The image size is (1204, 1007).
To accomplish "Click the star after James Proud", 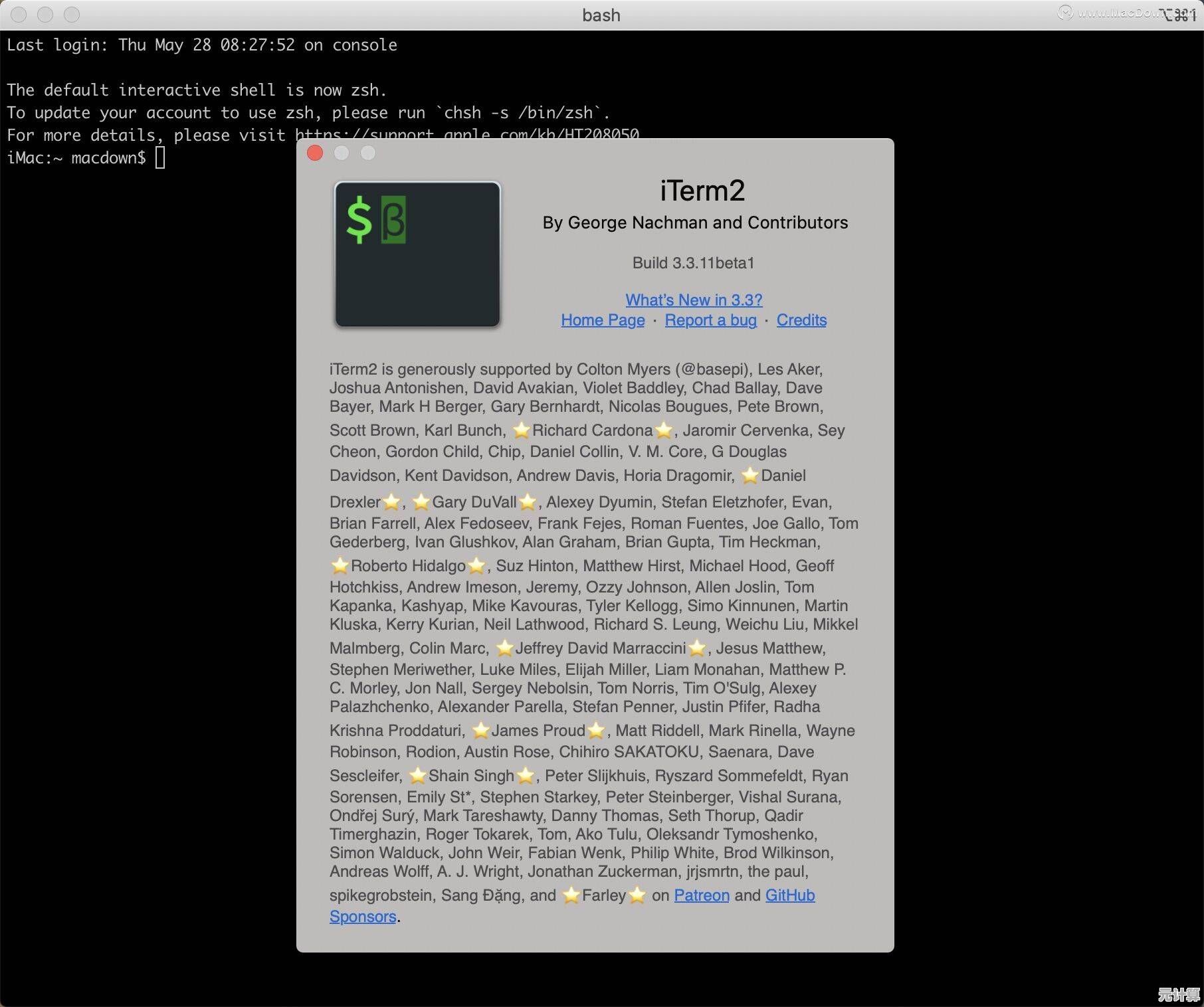I will 596,731.
